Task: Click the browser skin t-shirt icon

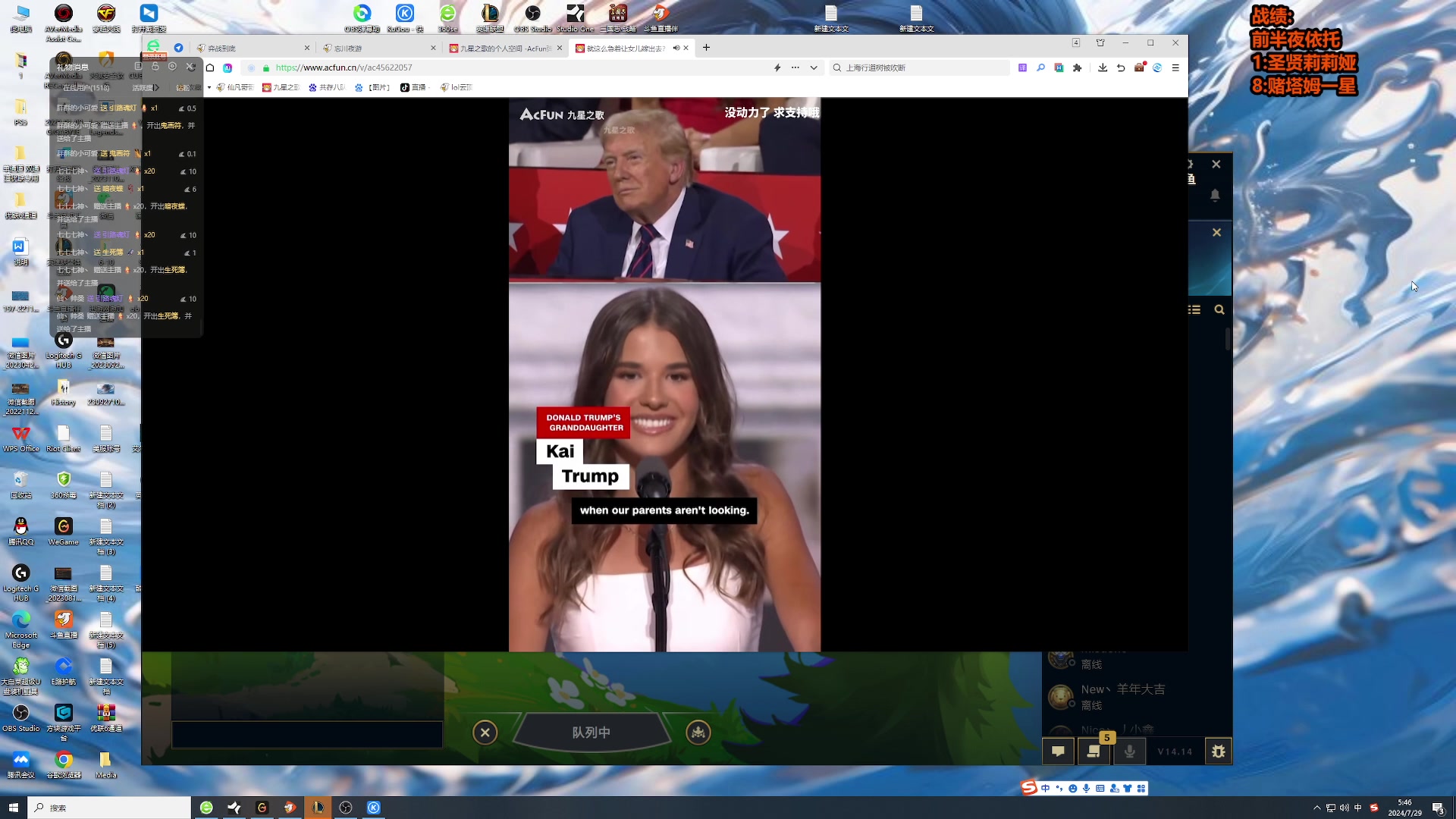Action: pyautogui.click(x=1100, y=42)
